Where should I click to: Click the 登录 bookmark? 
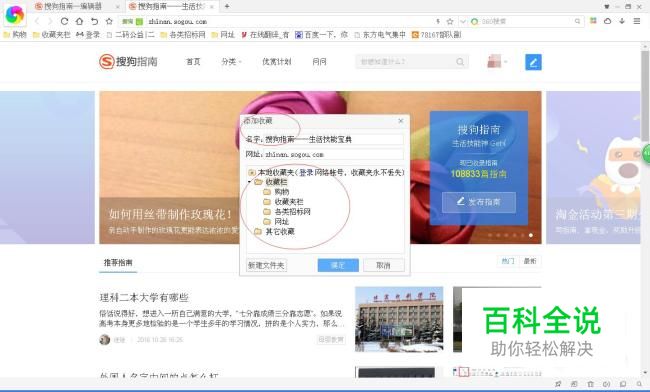click(88, 35)
